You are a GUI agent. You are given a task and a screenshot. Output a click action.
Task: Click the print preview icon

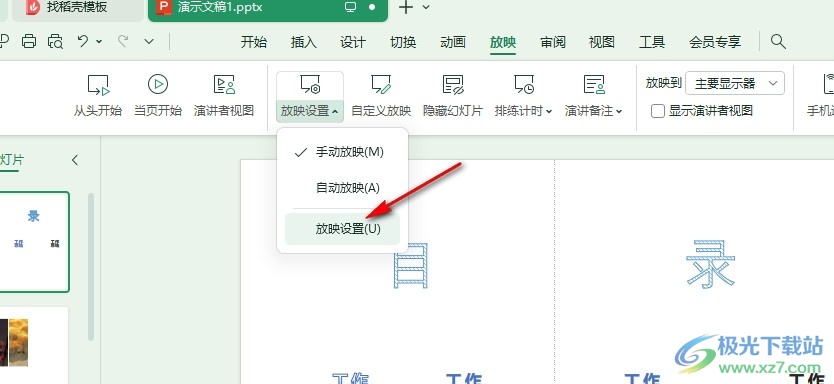click(55, 41)
